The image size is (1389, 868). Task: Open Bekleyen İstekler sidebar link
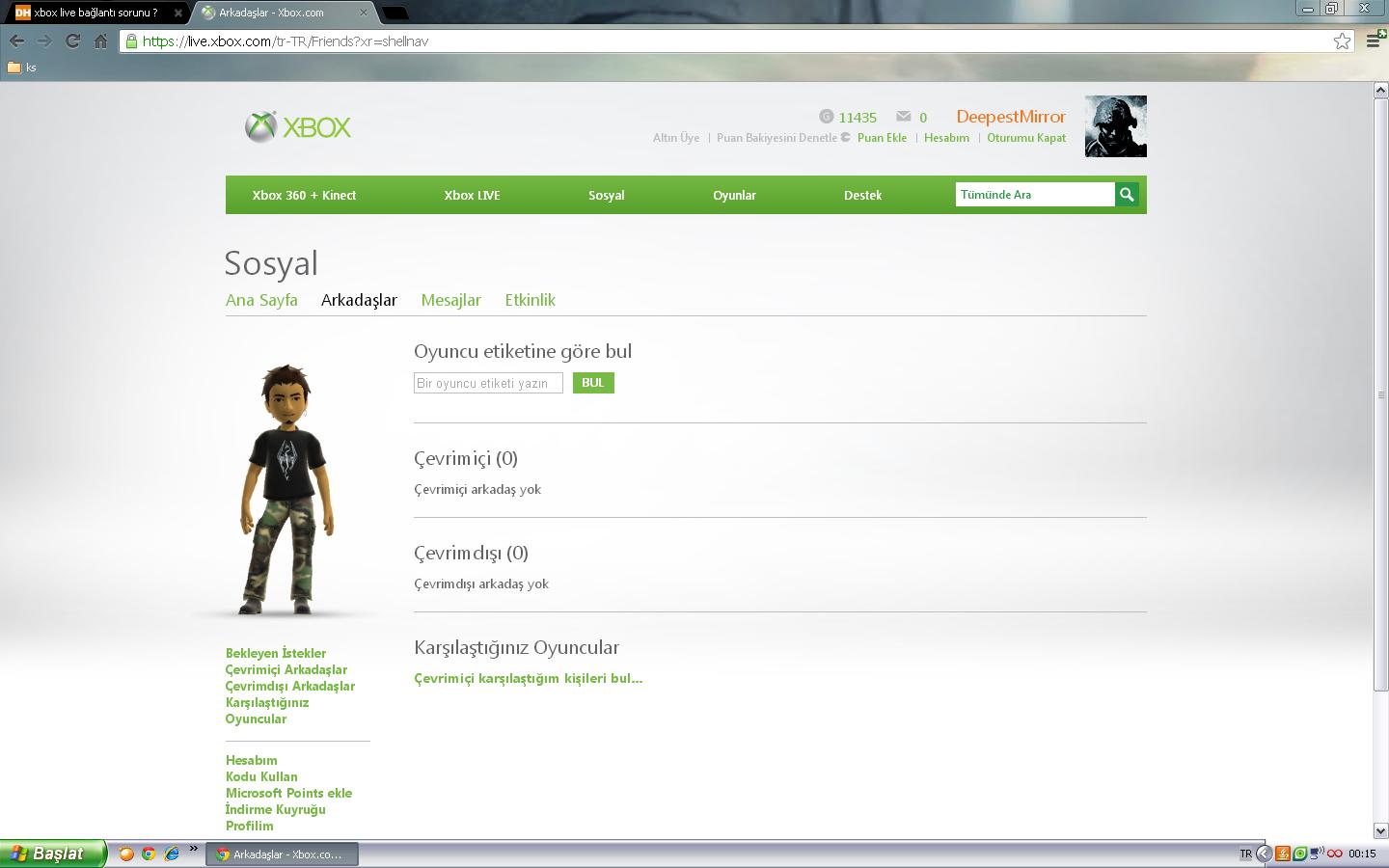point(276,653)
